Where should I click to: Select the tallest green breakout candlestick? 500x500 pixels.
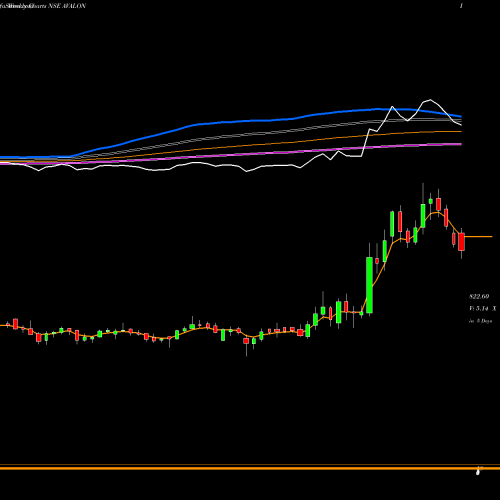click(369, 285)
